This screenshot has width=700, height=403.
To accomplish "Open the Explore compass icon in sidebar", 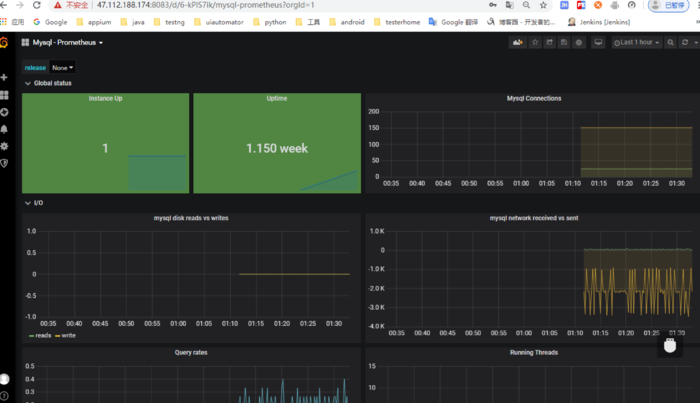I will pos(4,112).
